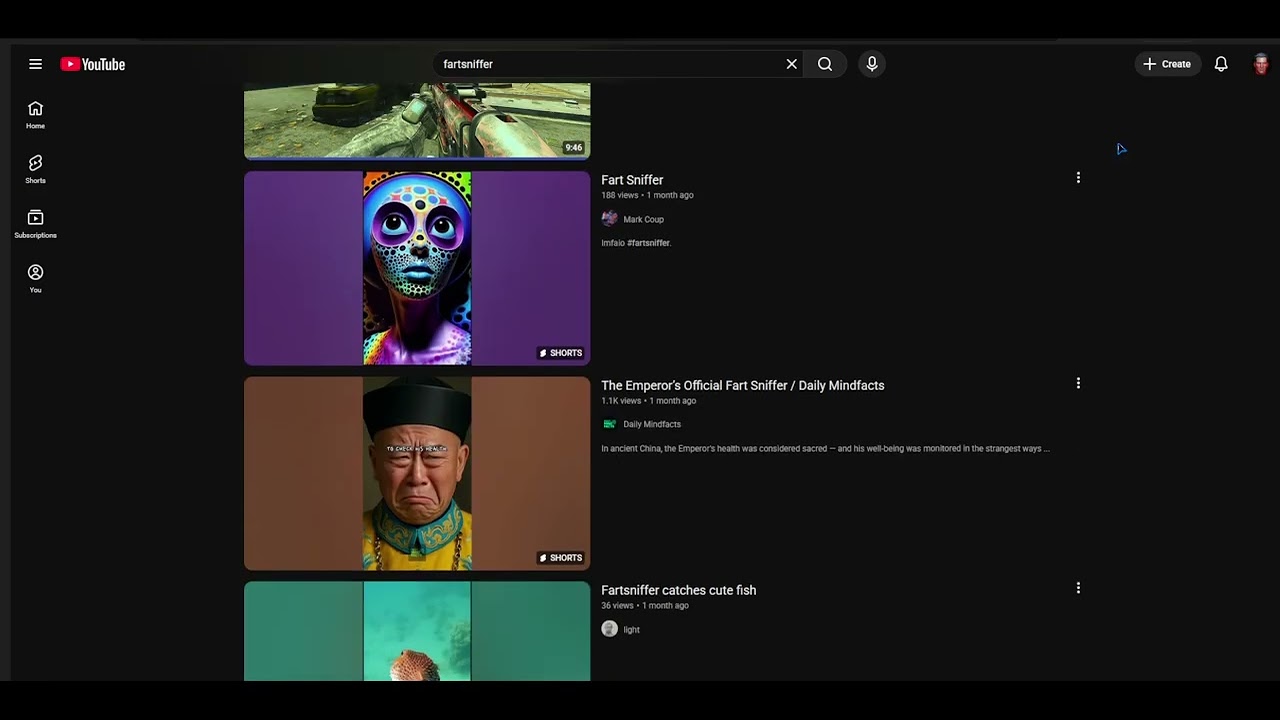Open more options for Fart Sniffer
This screenshot has height=720, width=1280.
coord(1078,178)
